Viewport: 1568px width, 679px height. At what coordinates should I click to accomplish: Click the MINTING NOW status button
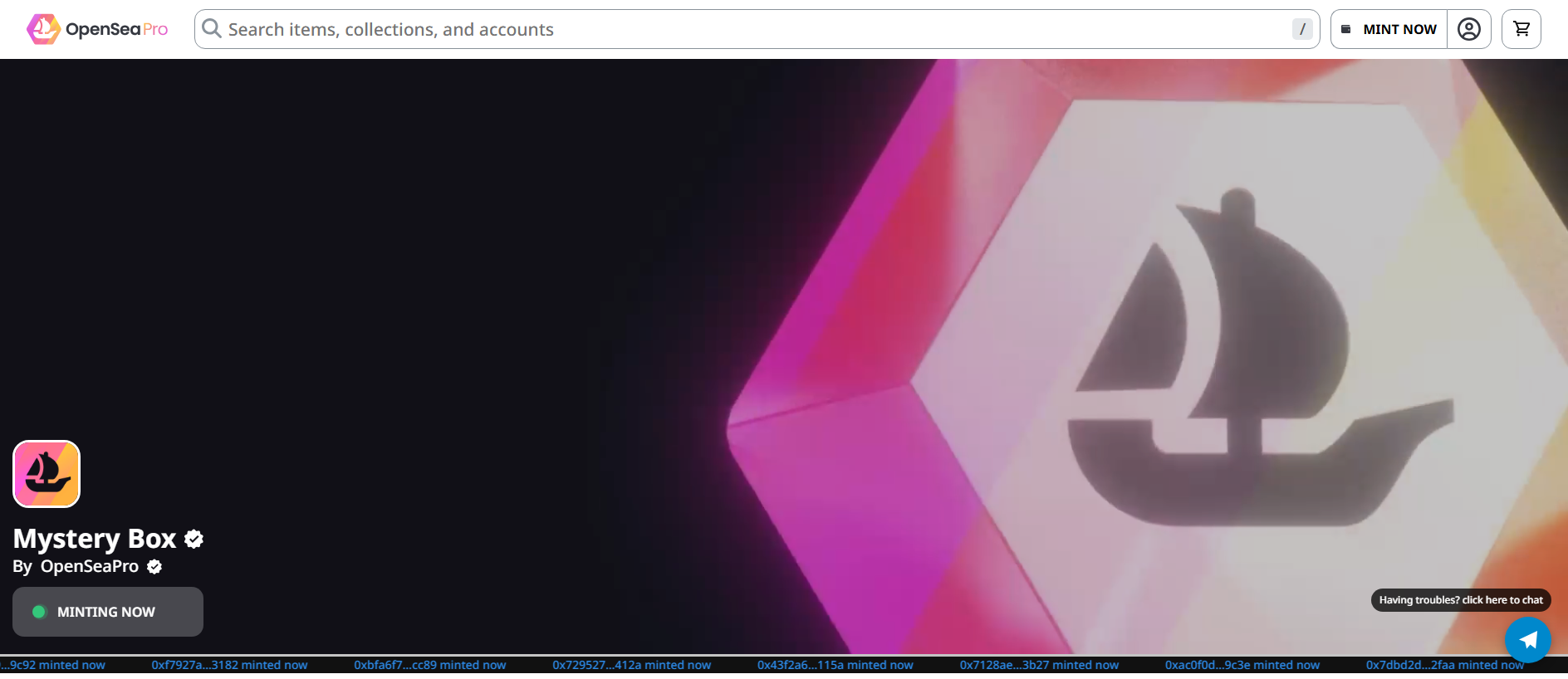[108, 612]
